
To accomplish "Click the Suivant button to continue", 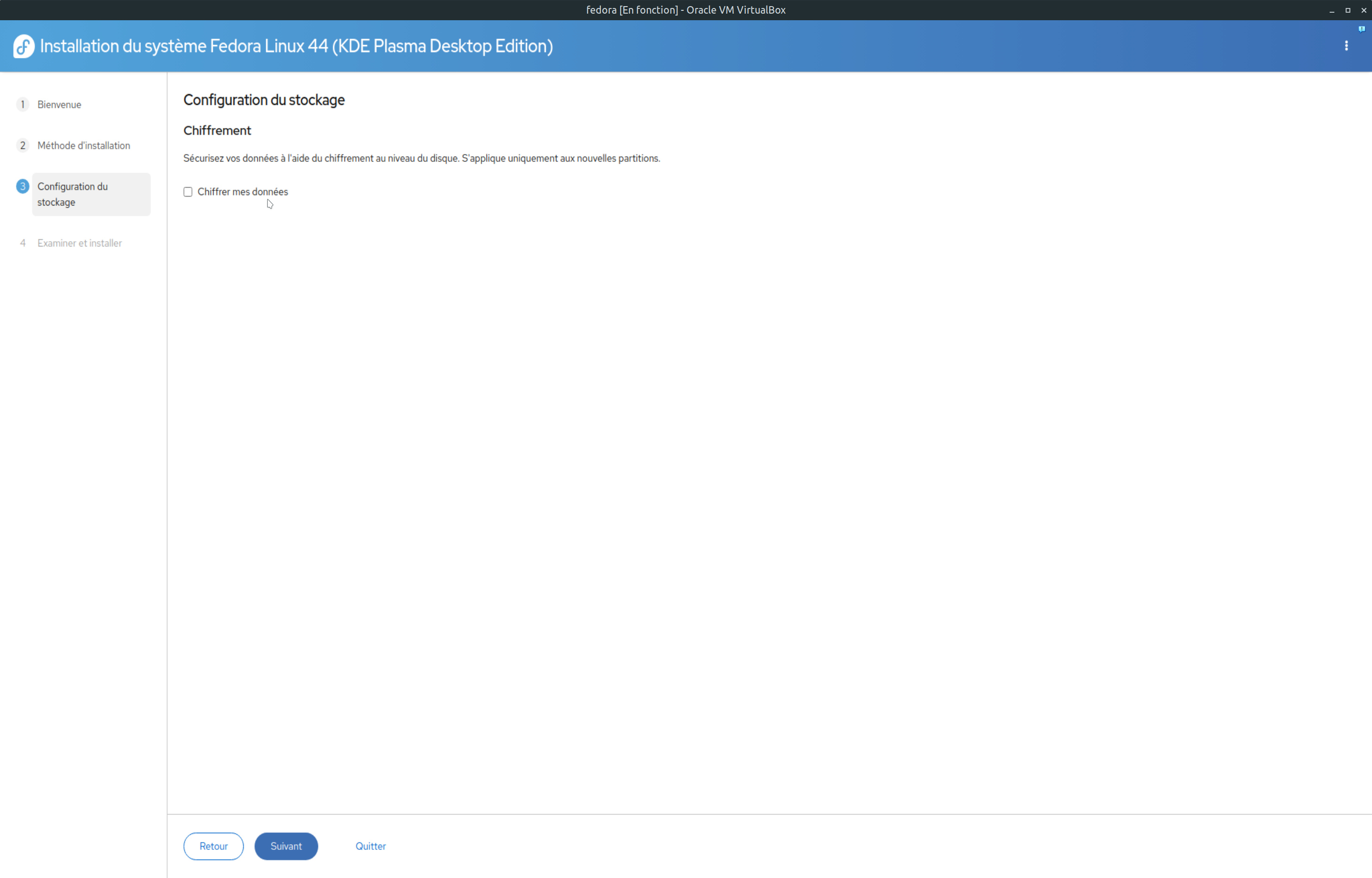I will pos(286,846).
